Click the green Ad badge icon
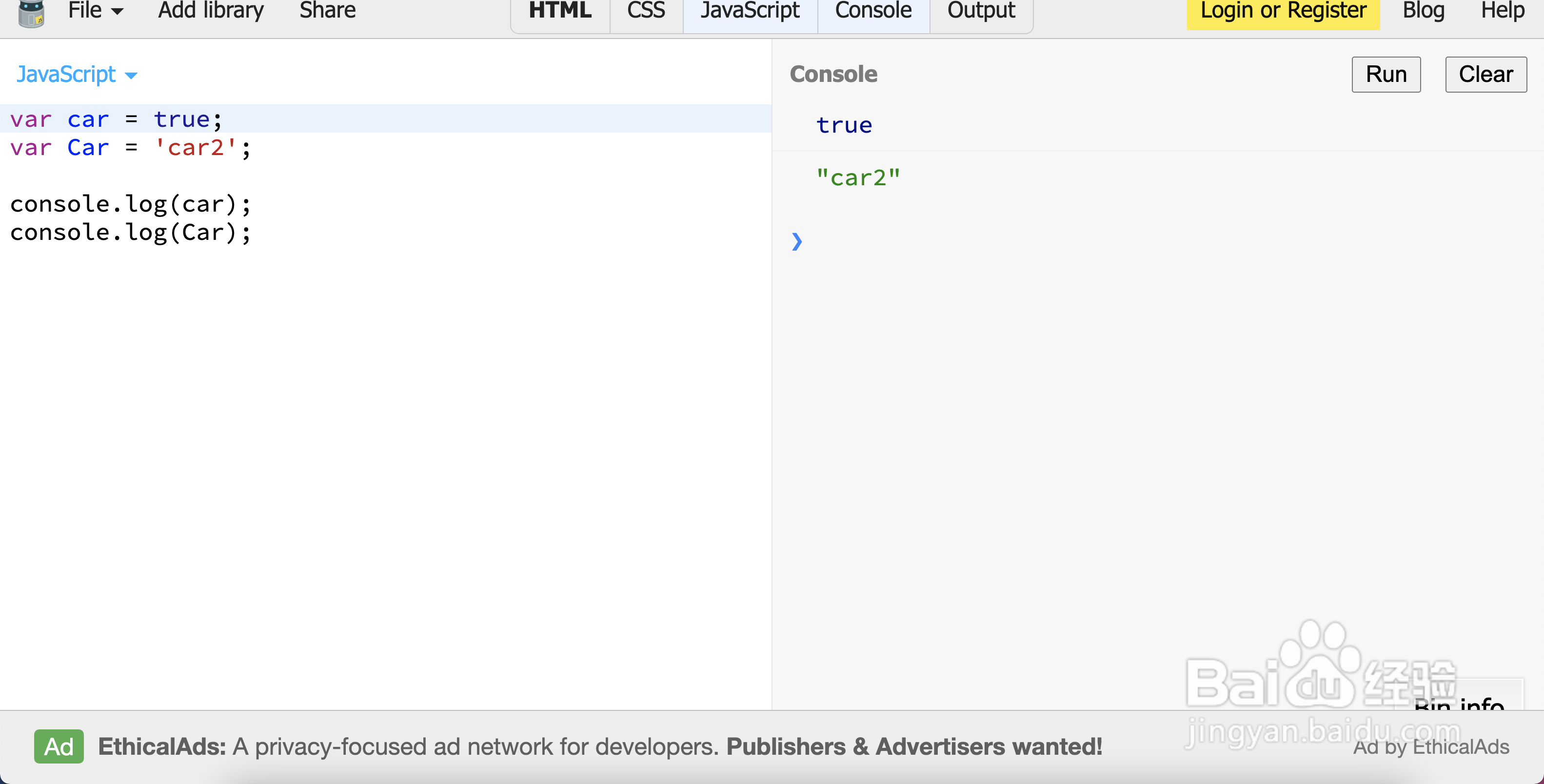This screenshot has height=784, width=1544. click(x=59, y=746)
